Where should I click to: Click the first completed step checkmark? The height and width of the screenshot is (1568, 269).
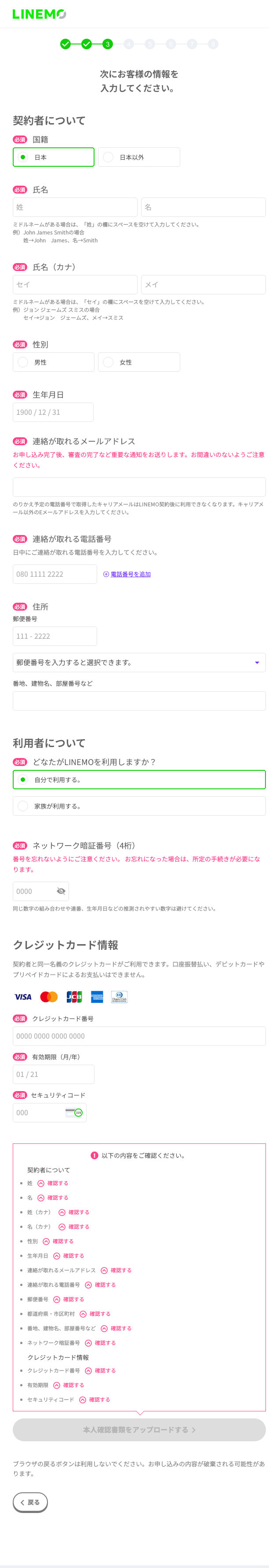(x=66, y=44)
